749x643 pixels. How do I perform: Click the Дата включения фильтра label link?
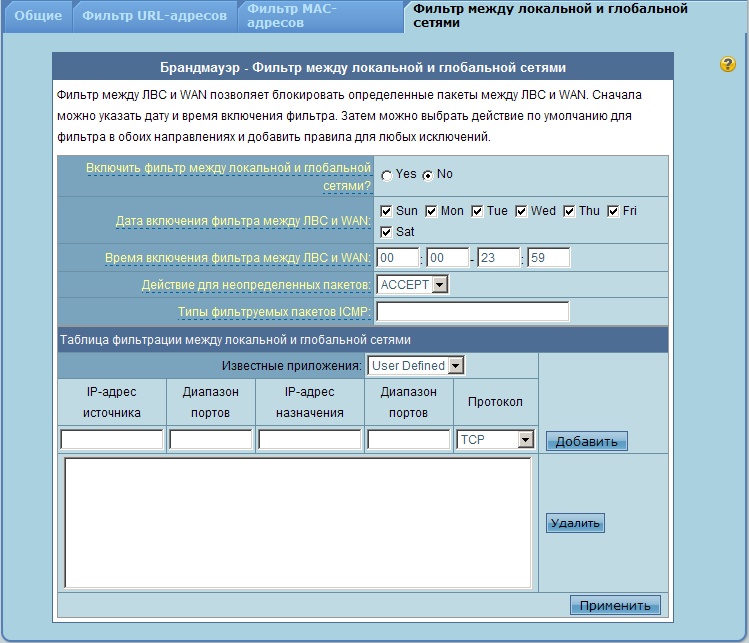click(243, 221)
